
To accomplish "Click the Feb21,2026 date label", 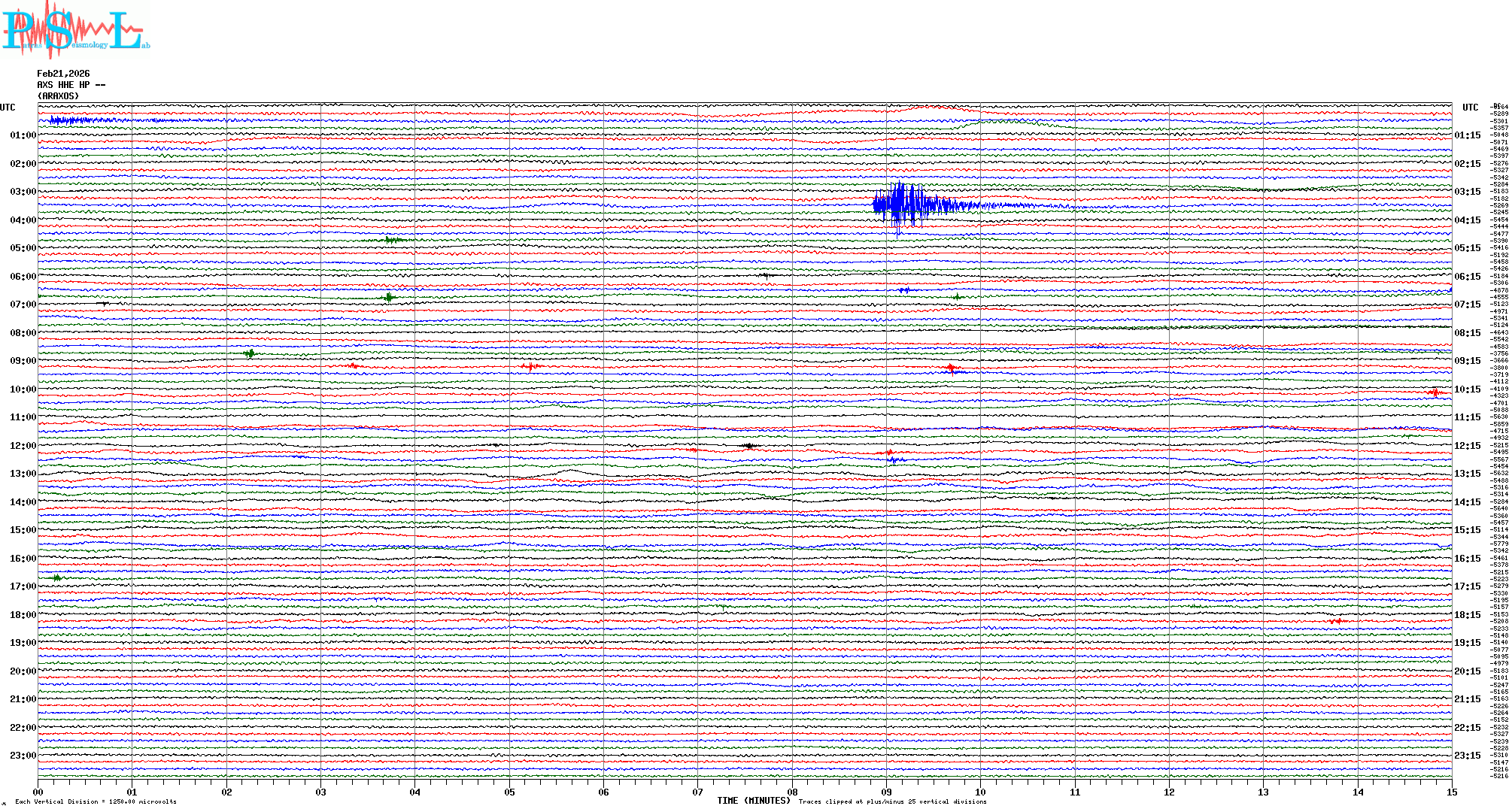I will [x=63, y=74].
